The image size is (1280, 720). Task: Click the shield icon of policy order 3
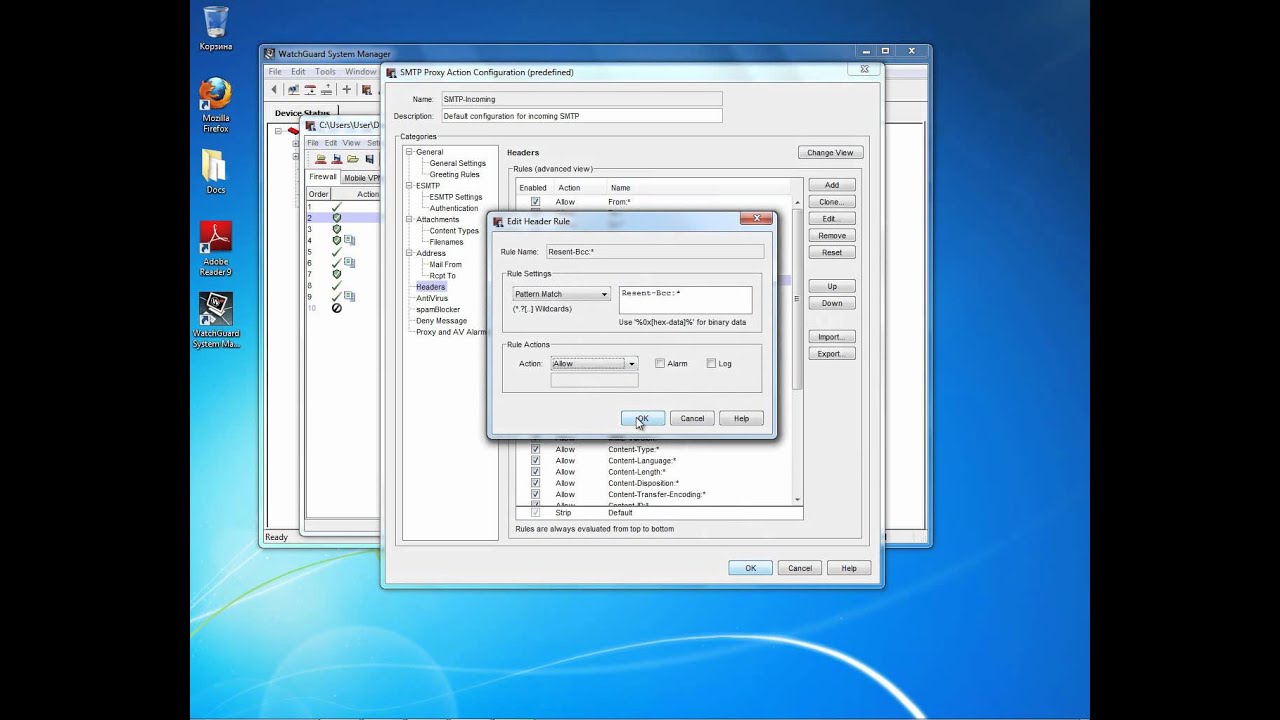pos(336,229)
